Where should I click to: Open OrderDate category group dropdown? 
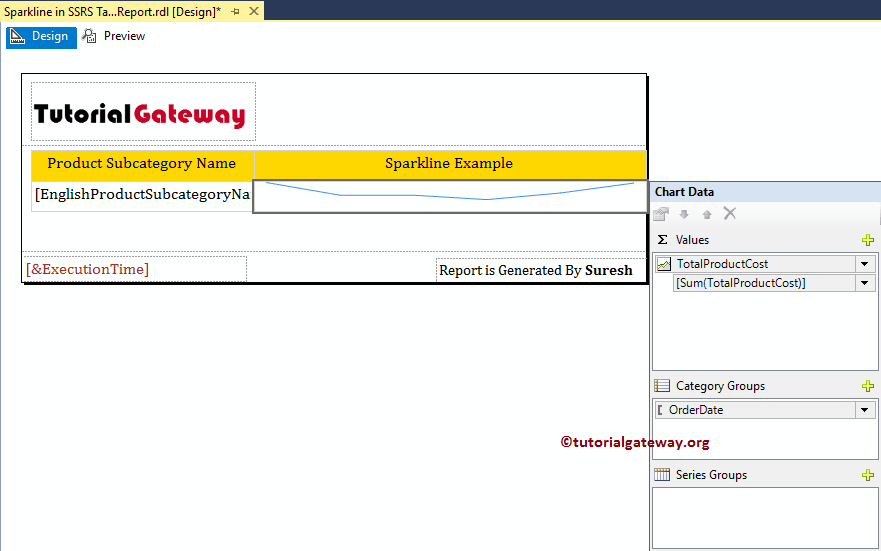865,410
